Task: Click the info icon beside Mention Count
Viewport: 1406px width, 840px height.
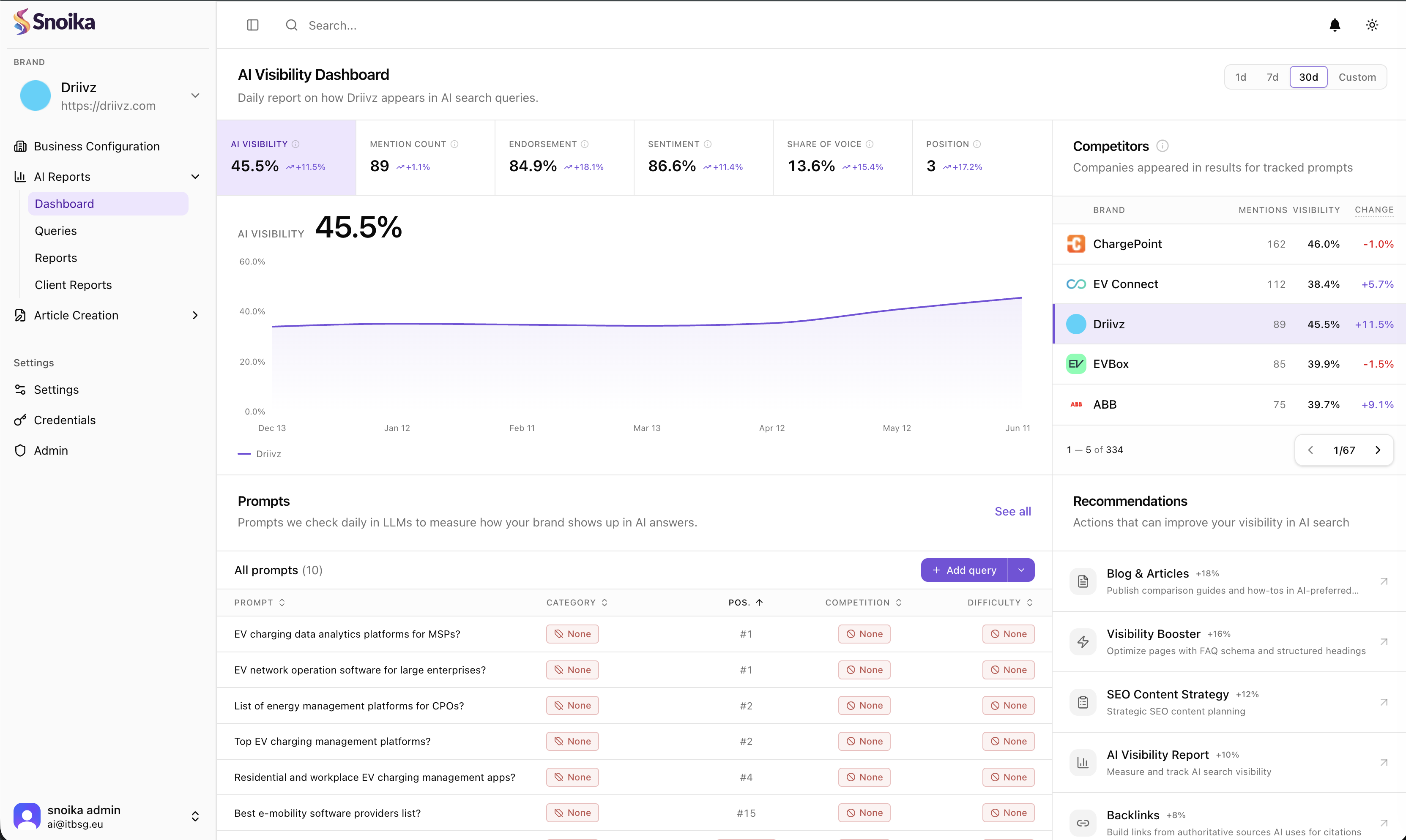Action: [x=454, y=145]
